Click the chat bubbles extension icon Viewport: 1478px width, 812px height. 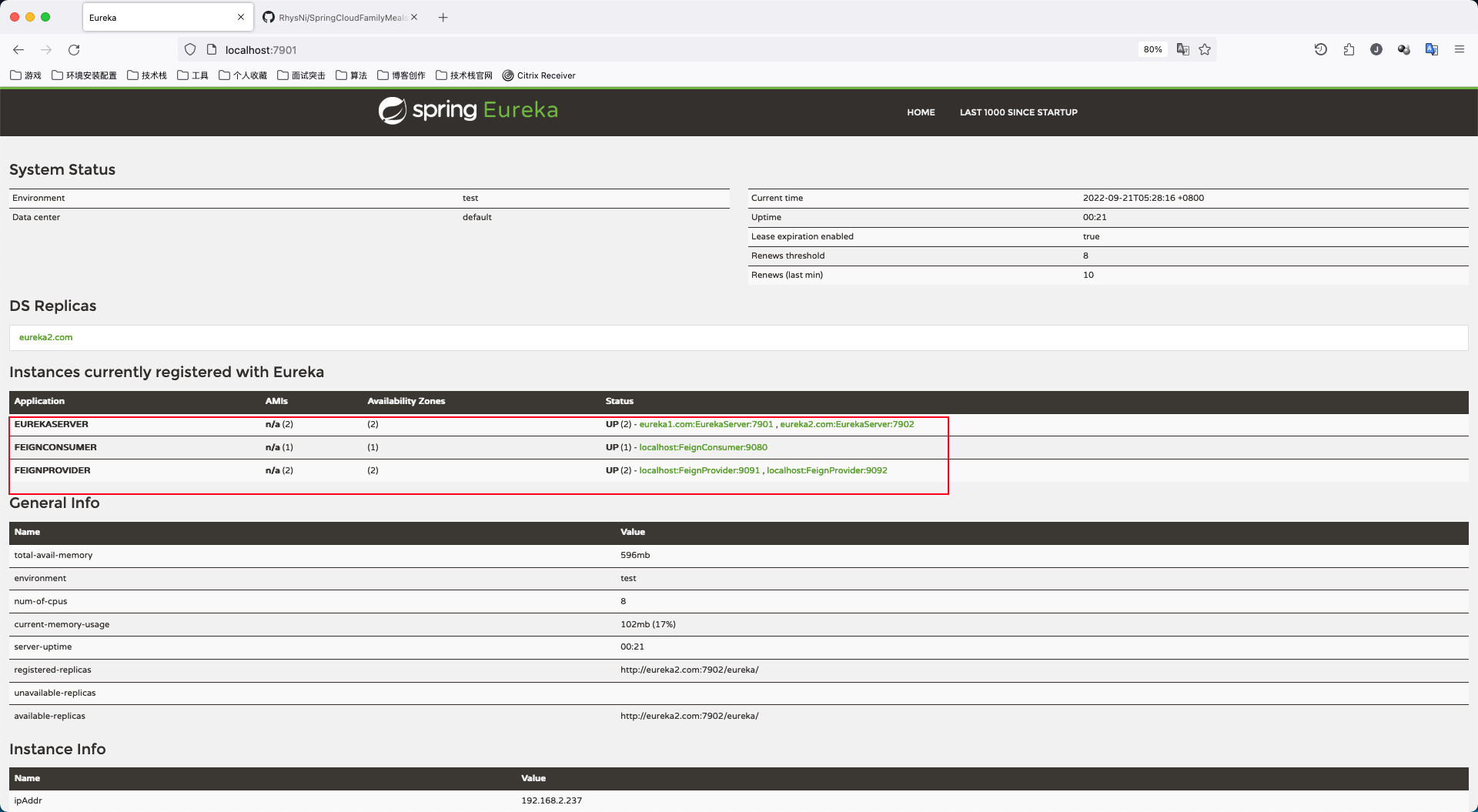tap(1404, 49)
